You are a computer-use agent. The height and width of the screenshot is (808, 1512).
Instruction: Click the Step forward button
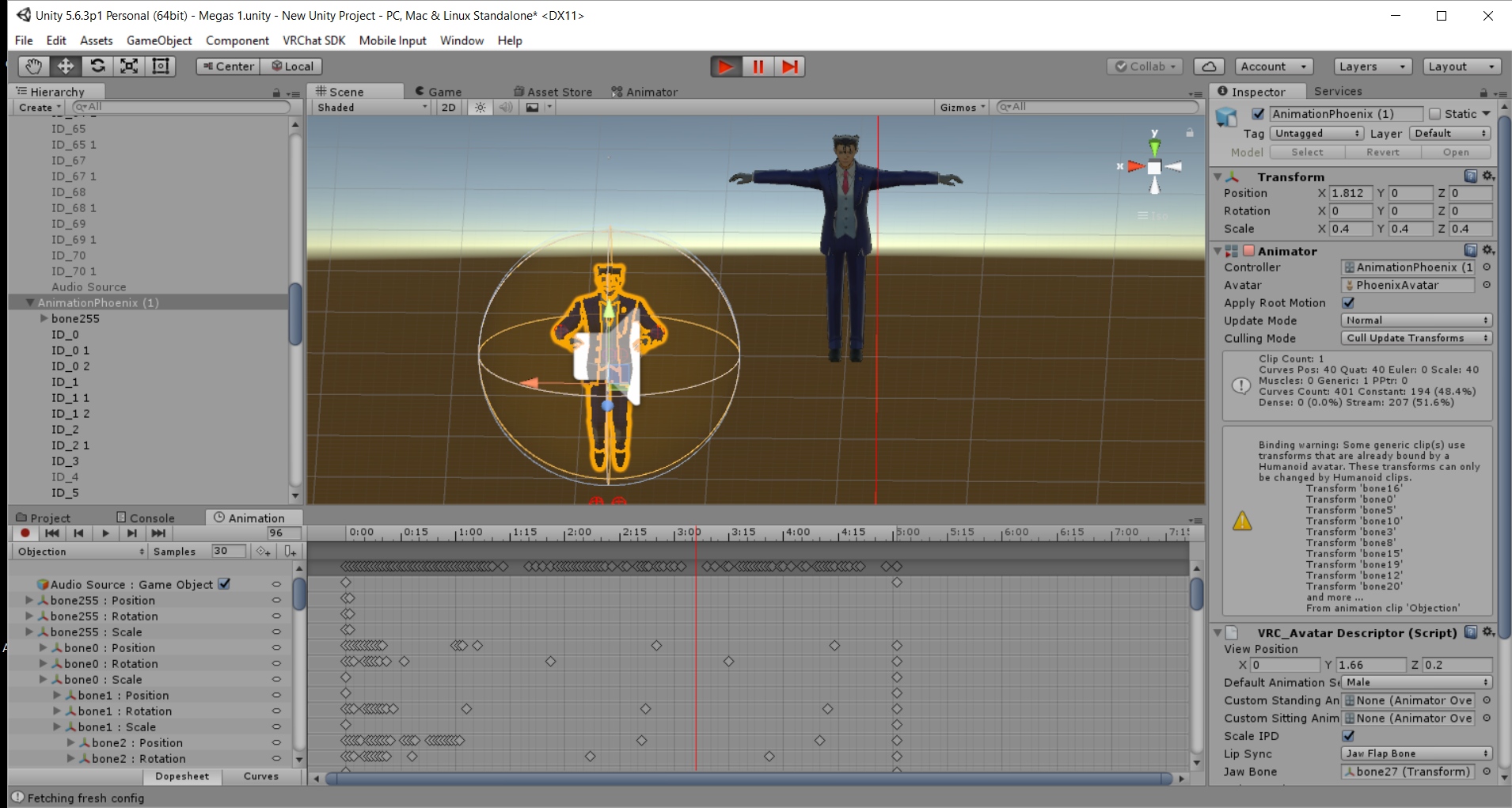[x=789, y=66]
